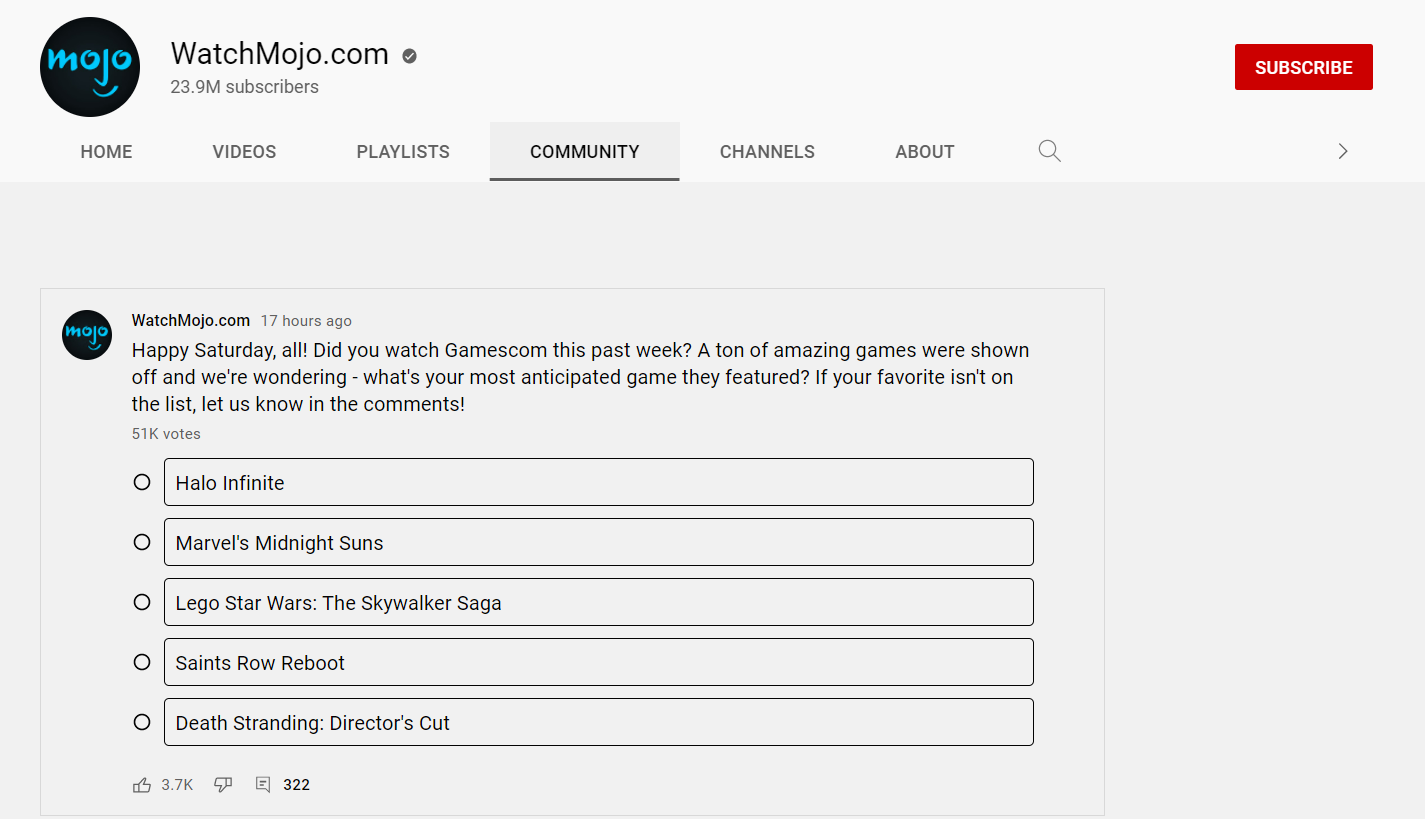Click the 322 comments count
Screen dimensions: 1425x819
296,785
